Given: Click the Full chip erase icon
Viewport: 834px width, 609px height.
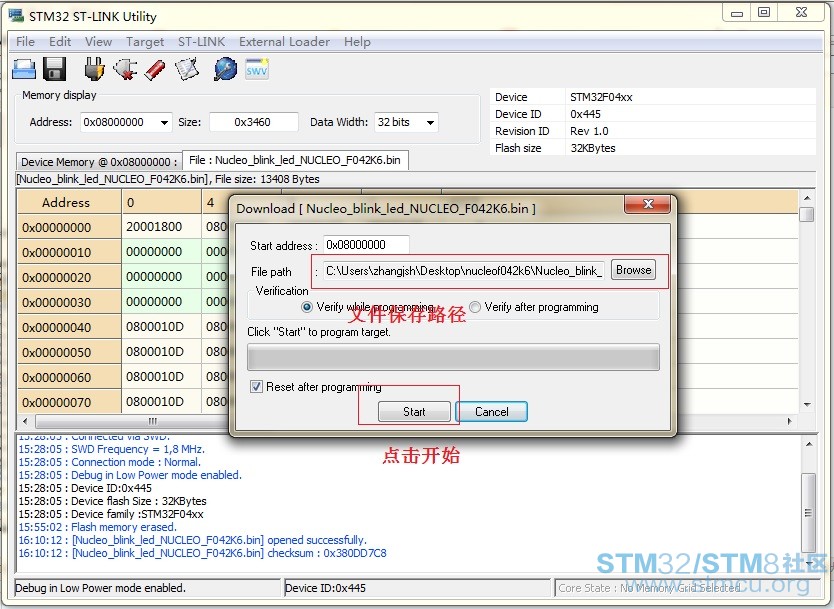Looking at the screenshot, I should 155,70.
